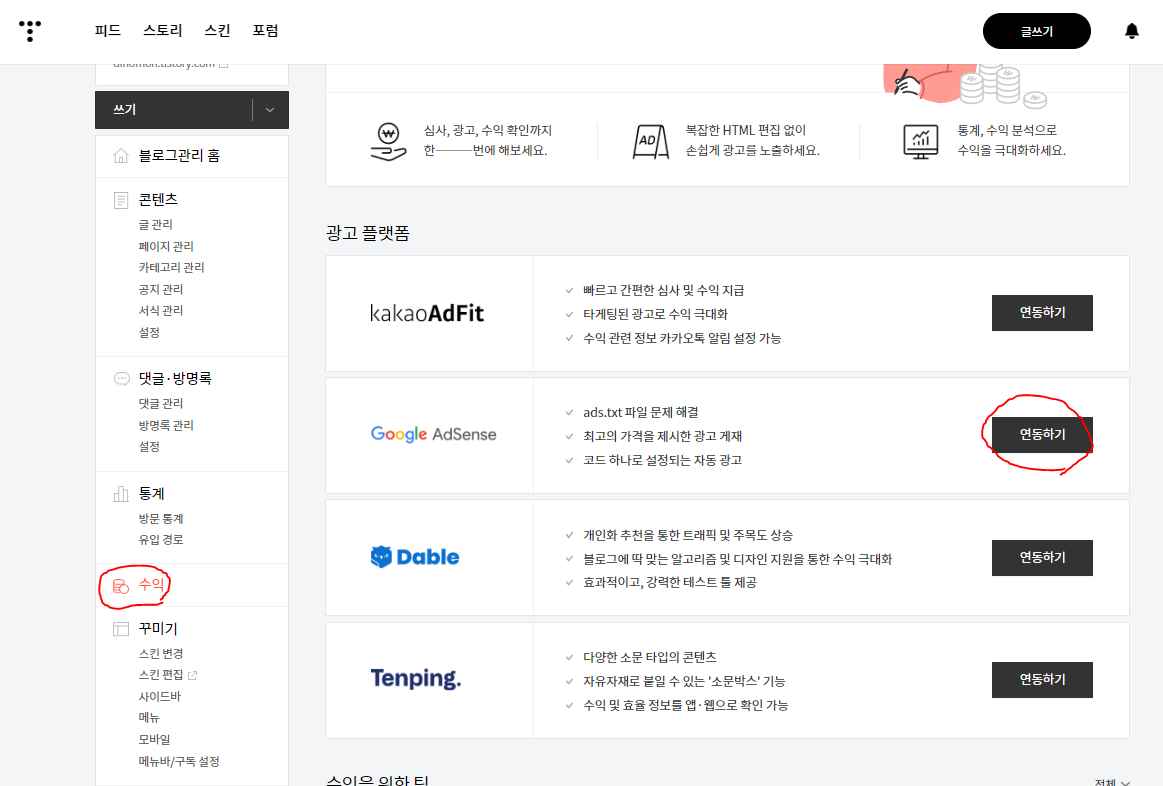This screenshot has height=786, width=1163.
Task: Open the notification bell
Action: [x=1131, y=31]
